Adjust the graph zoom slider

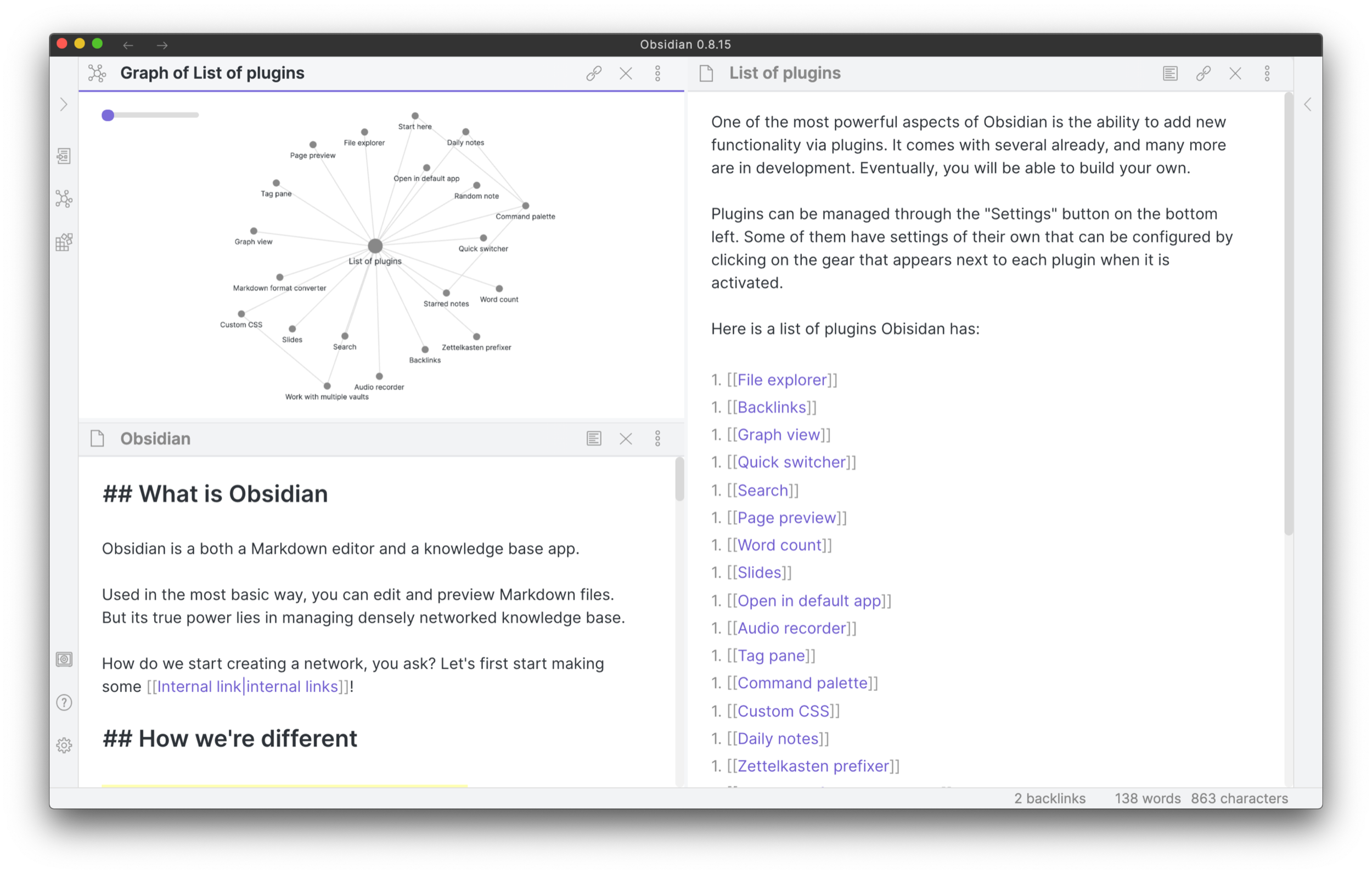[108, 115]
